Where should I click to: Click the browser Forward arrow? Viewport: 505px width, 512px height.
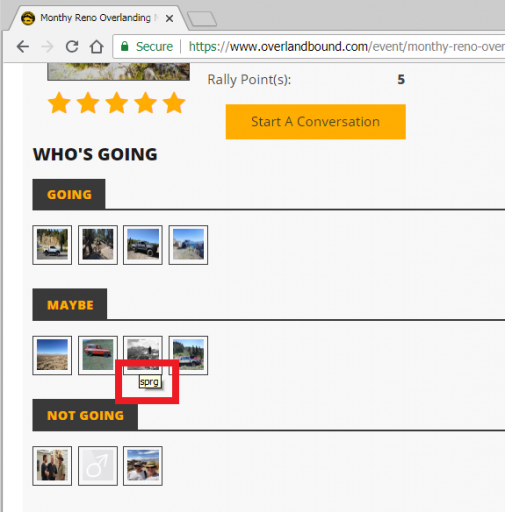point(47,47)
